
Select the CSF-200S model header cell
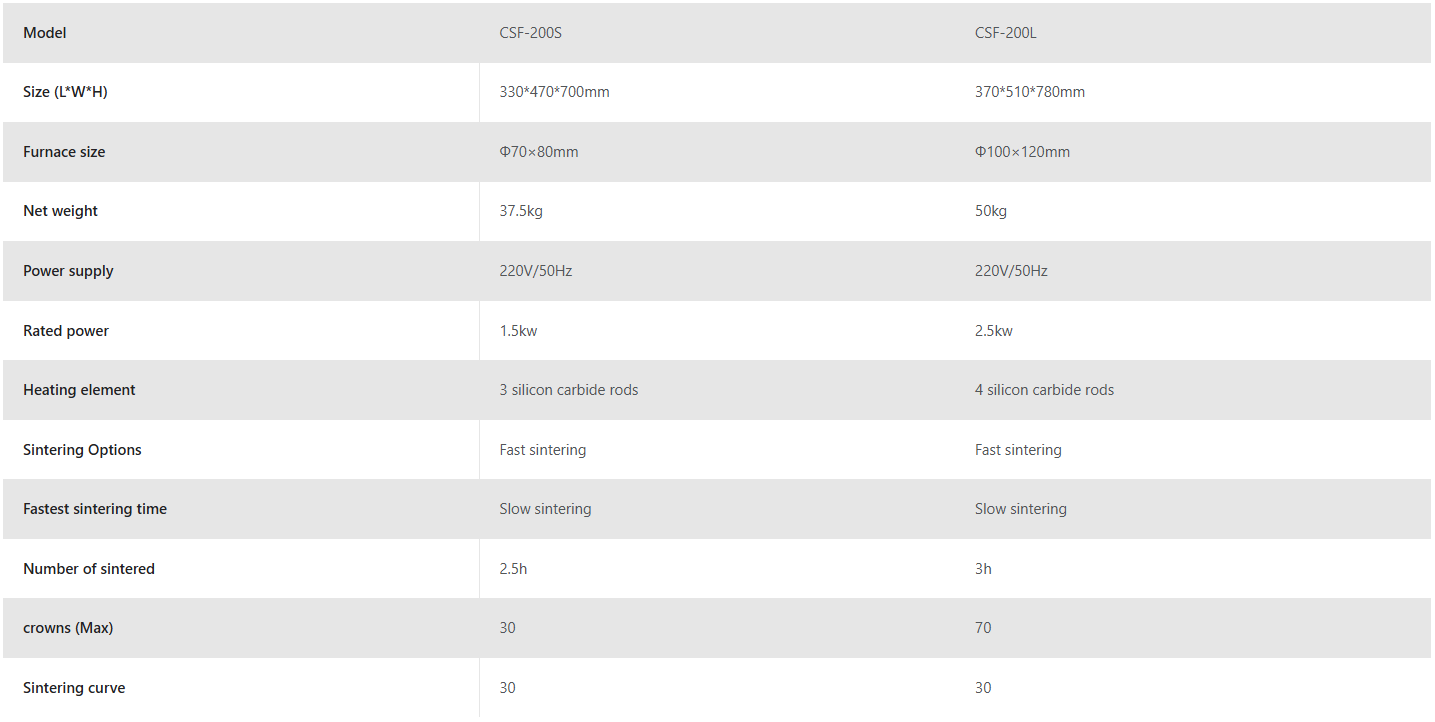click(531, 33)
